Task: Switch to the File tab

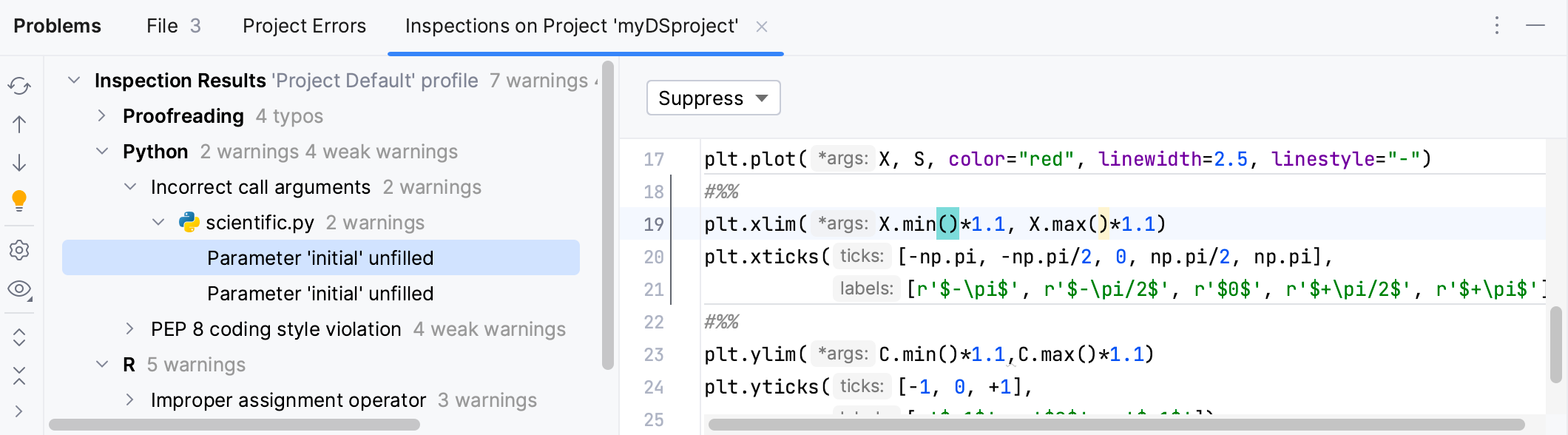Action: point(173,26)
